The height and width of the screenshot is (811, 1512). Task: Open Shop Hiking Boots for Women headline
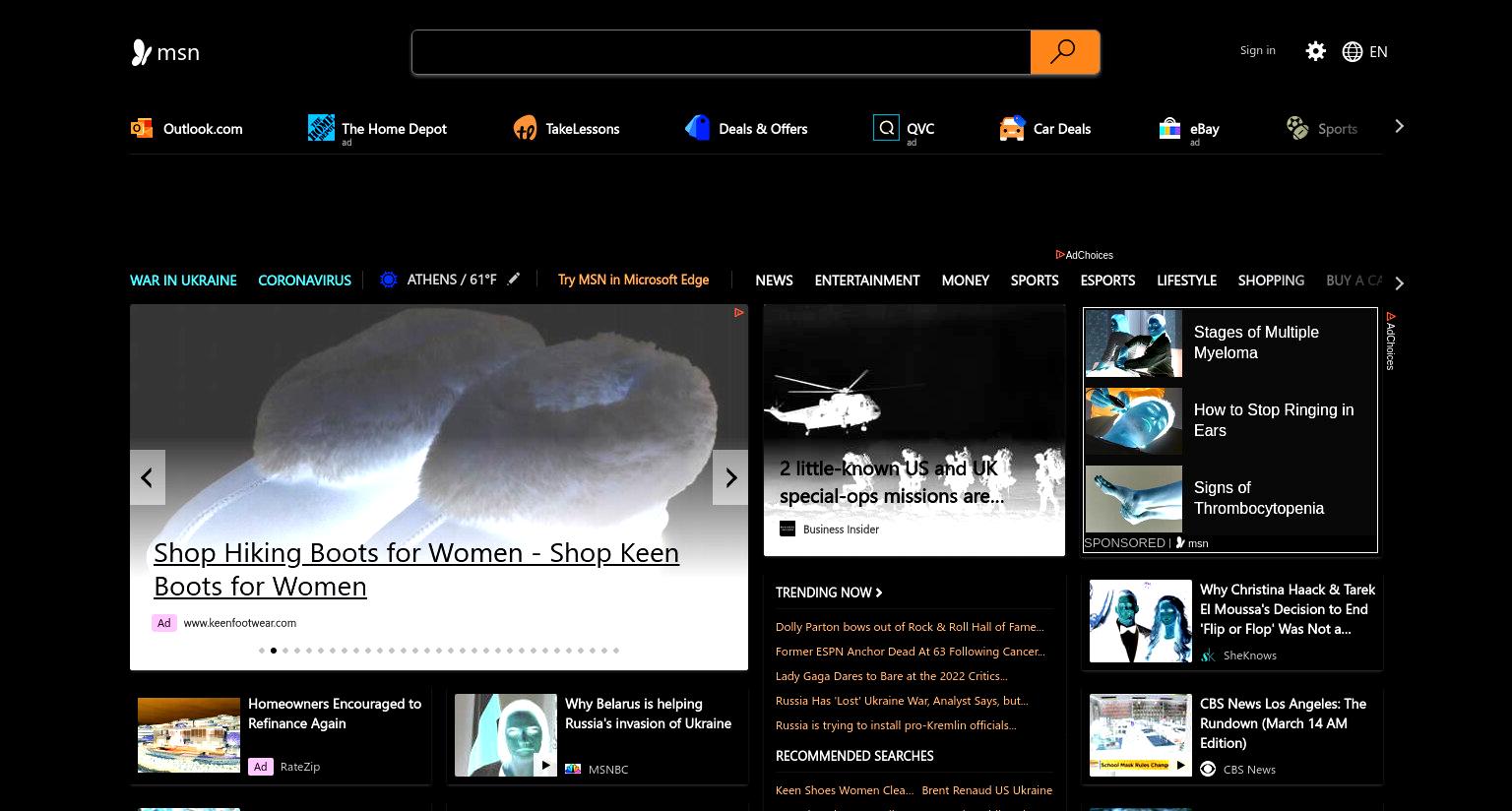416,569
